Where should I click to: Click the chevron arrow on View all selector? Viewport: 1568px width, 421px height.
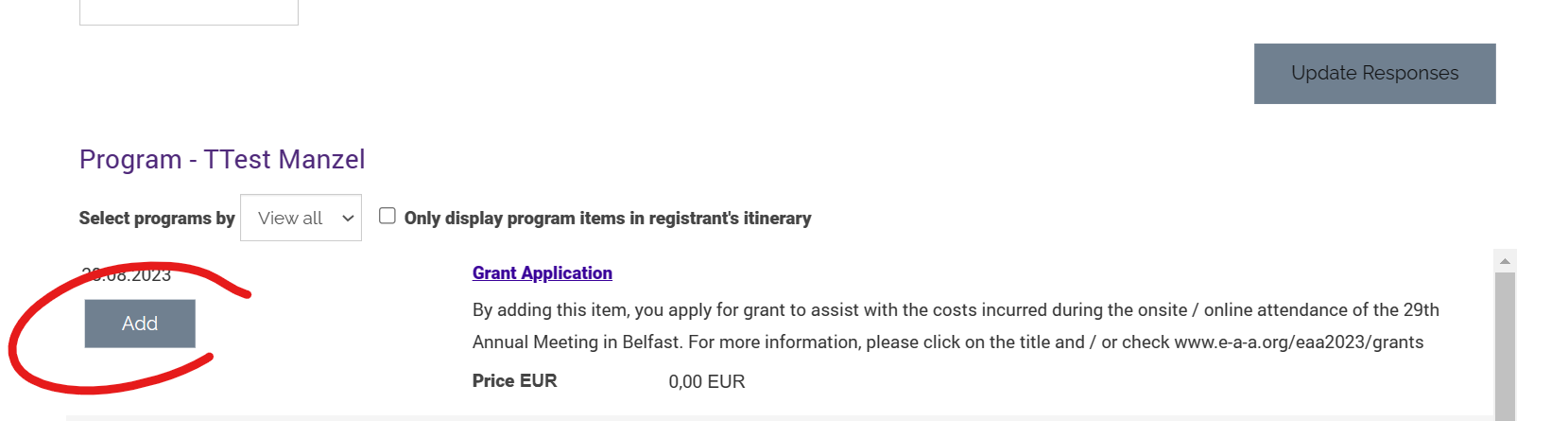(x=348, y=219)
